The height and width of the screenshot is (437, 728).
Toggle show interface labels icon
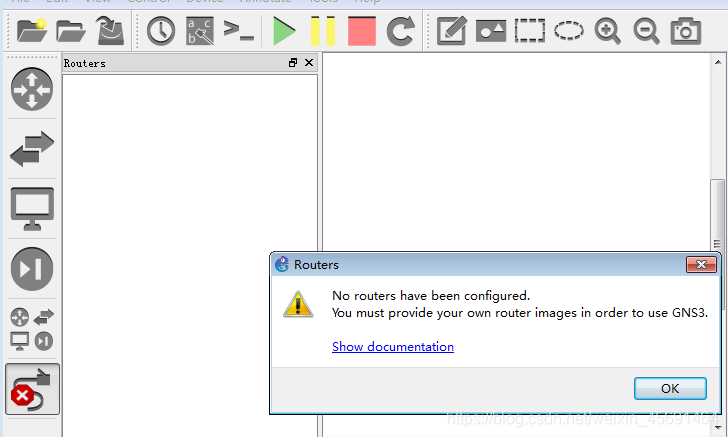point(200,31)
